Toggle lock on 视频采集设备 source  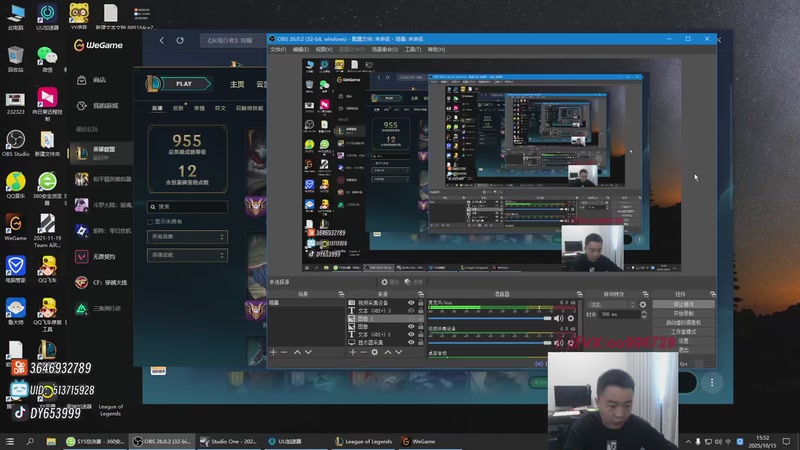(420, 303)
